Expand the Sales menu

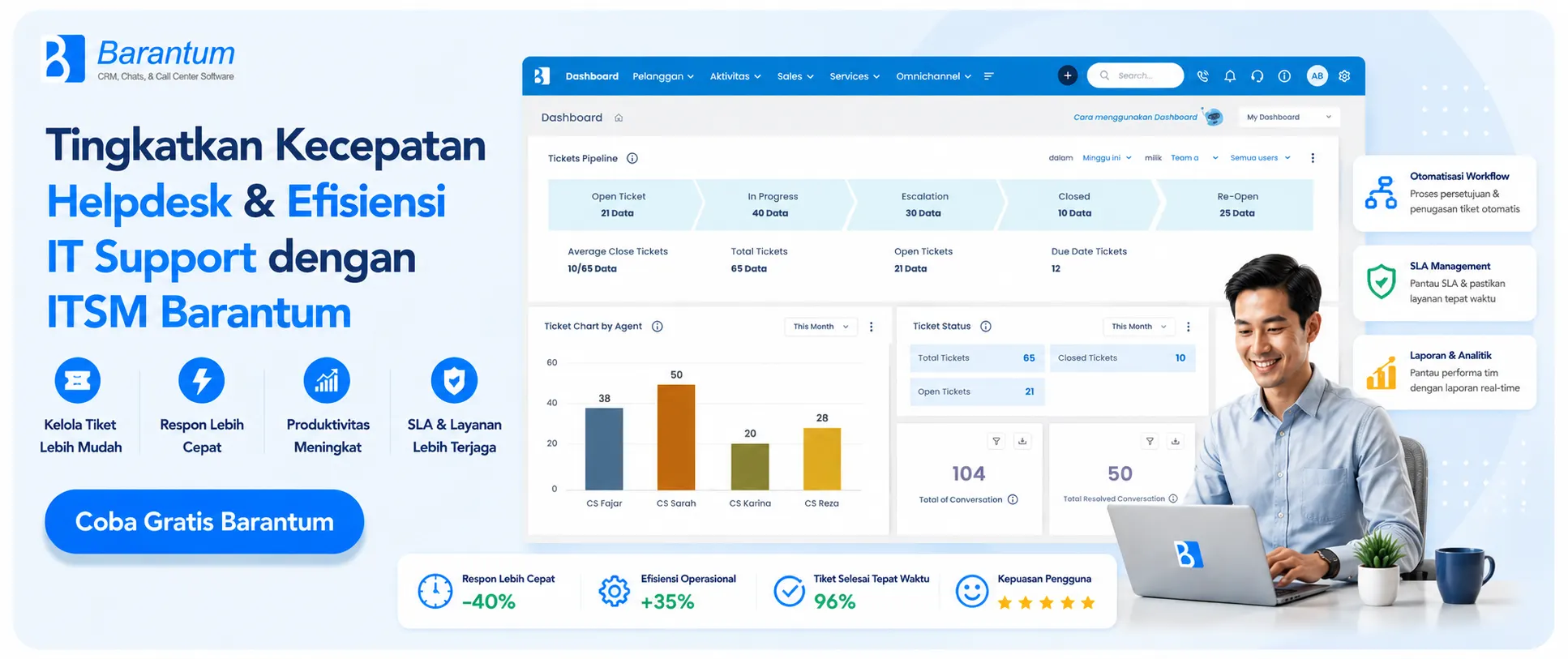click(795, 76)
